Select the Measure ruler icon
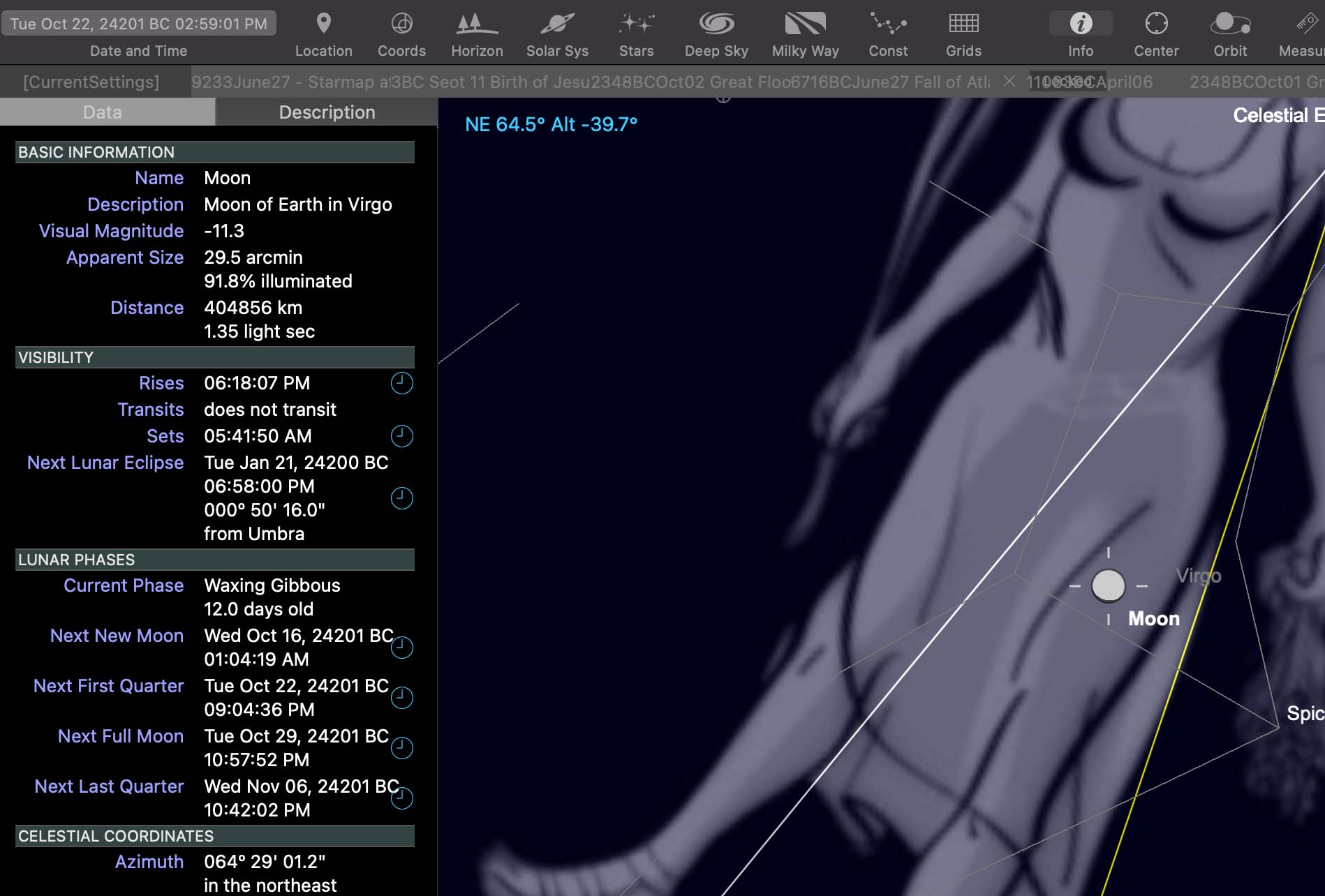The height and width of the screenshot is (896, 1325). point(1307,24)
